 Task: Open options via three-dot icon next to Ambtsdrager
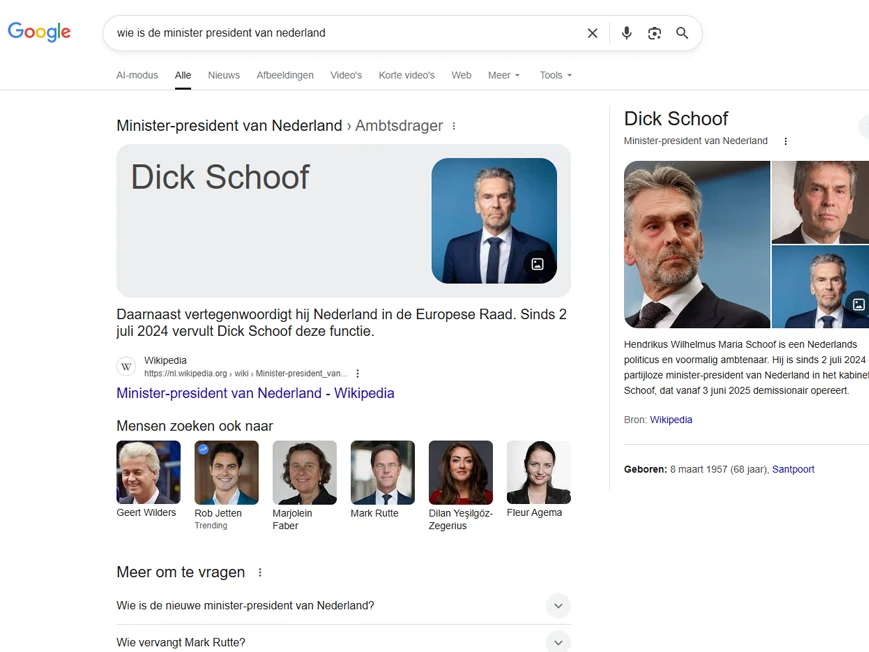pos(454,126)
